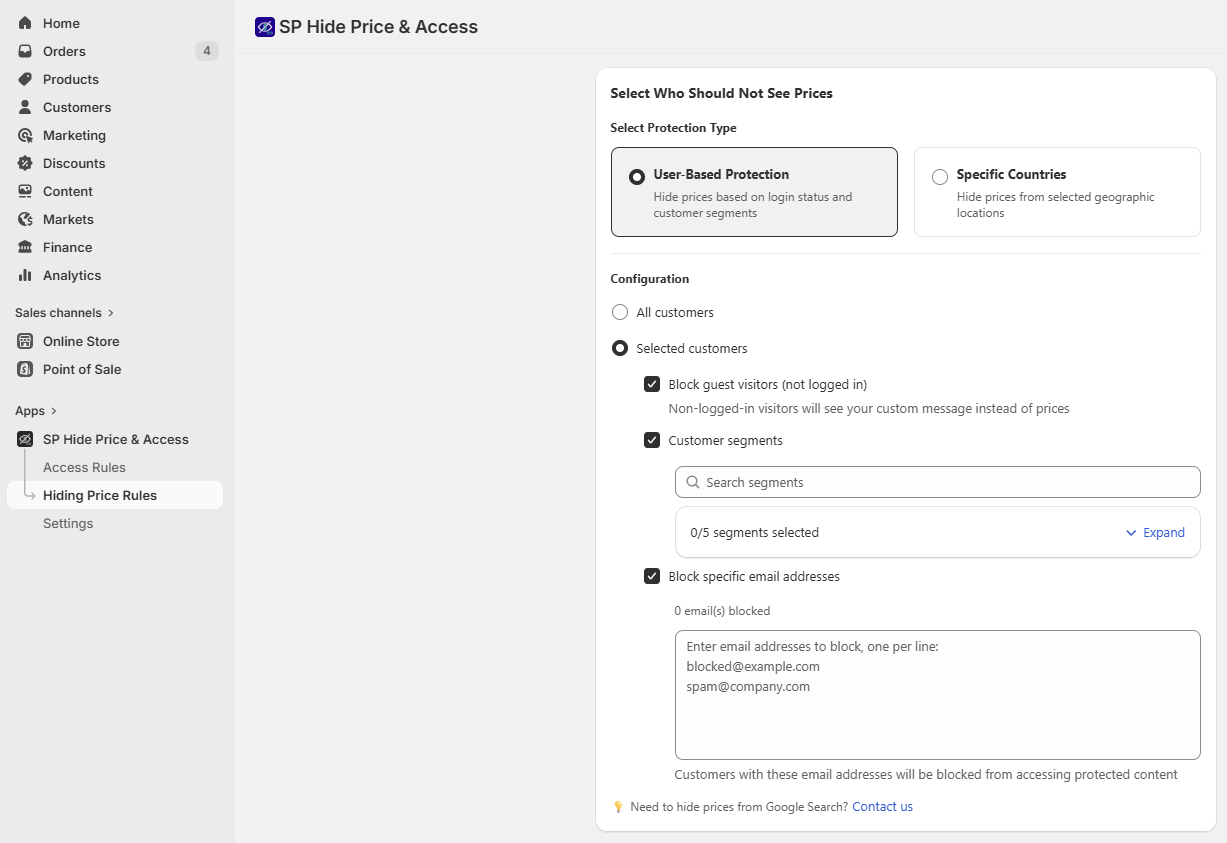Viewport: 1227px width, 843px height.
Task: Click the Markets globe icon
Action: (x=25, y=219)
